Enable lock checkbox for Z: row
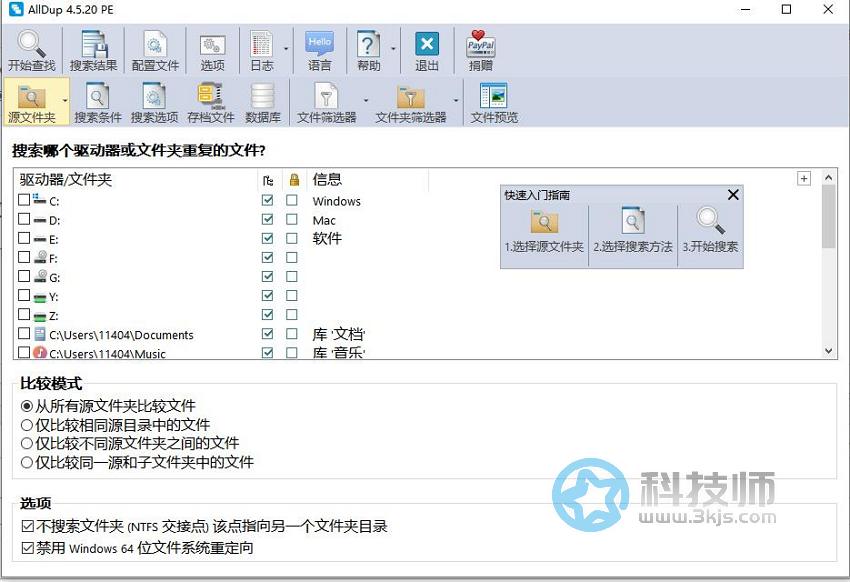Viewport: 850px width, 582px height. [292, 314]
